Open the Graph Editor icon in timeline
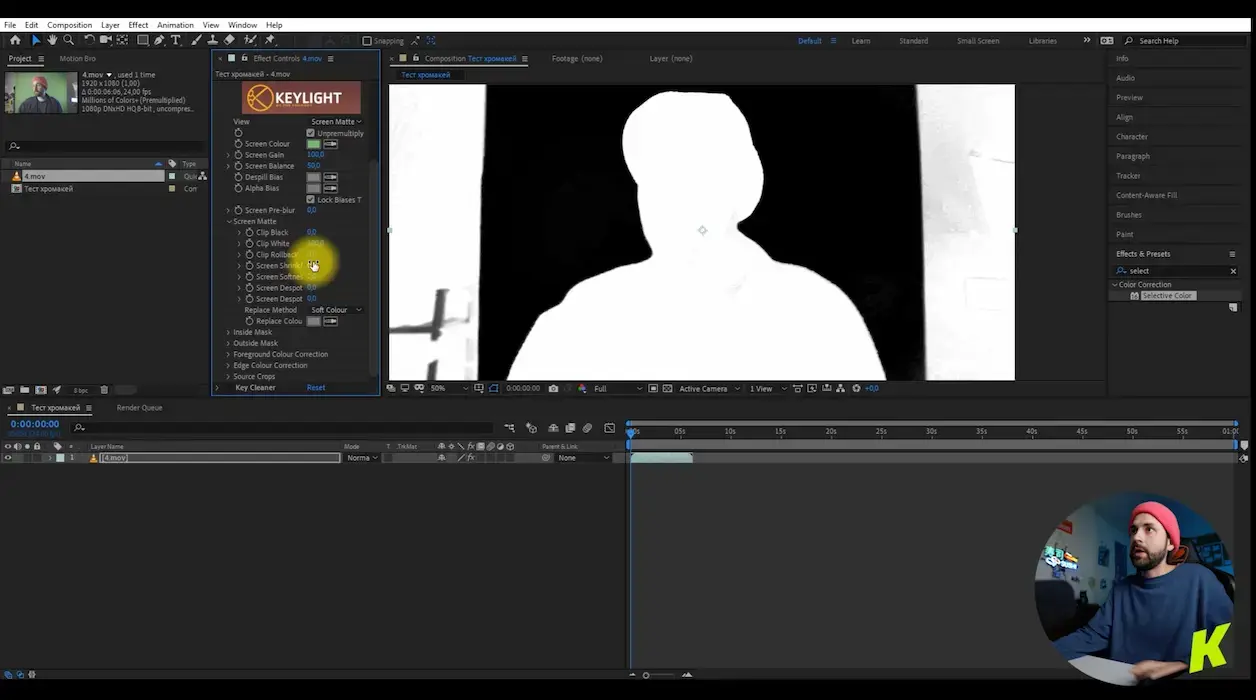The image size is (1256, 700). pos(609,428)
